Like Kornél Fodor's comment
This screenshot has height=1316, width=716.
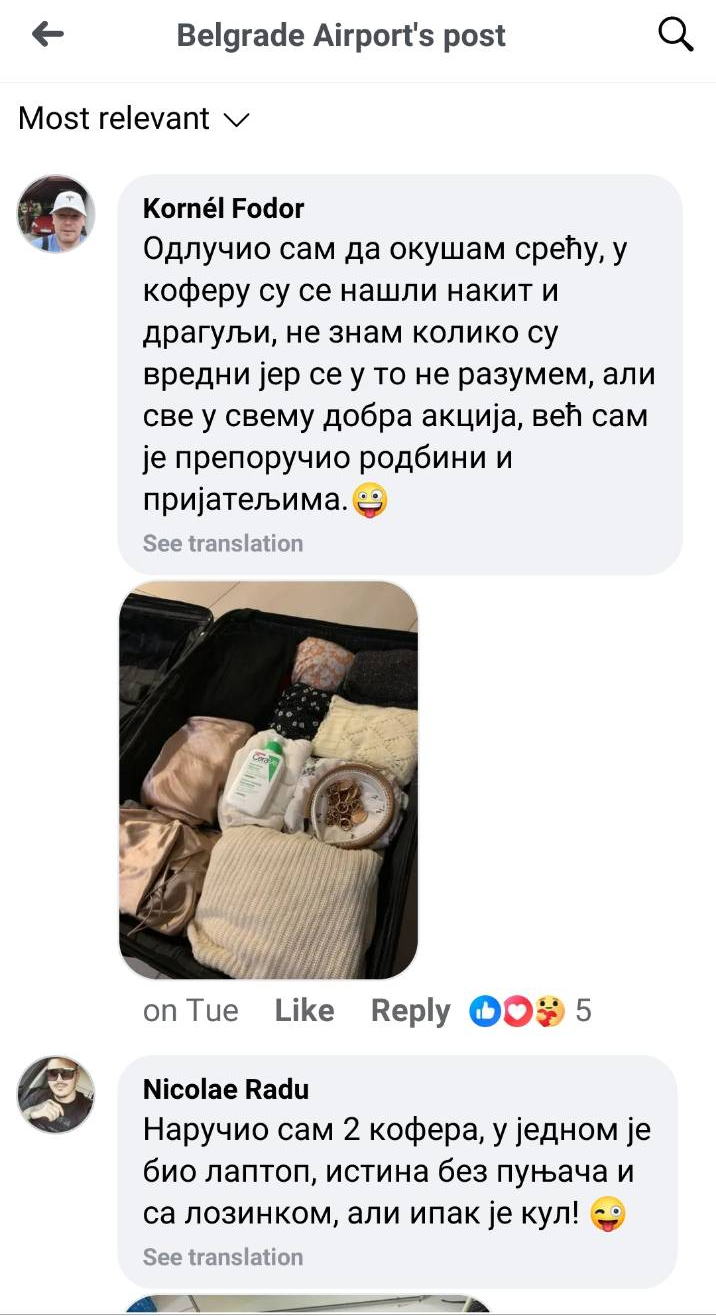(304, 1011)
